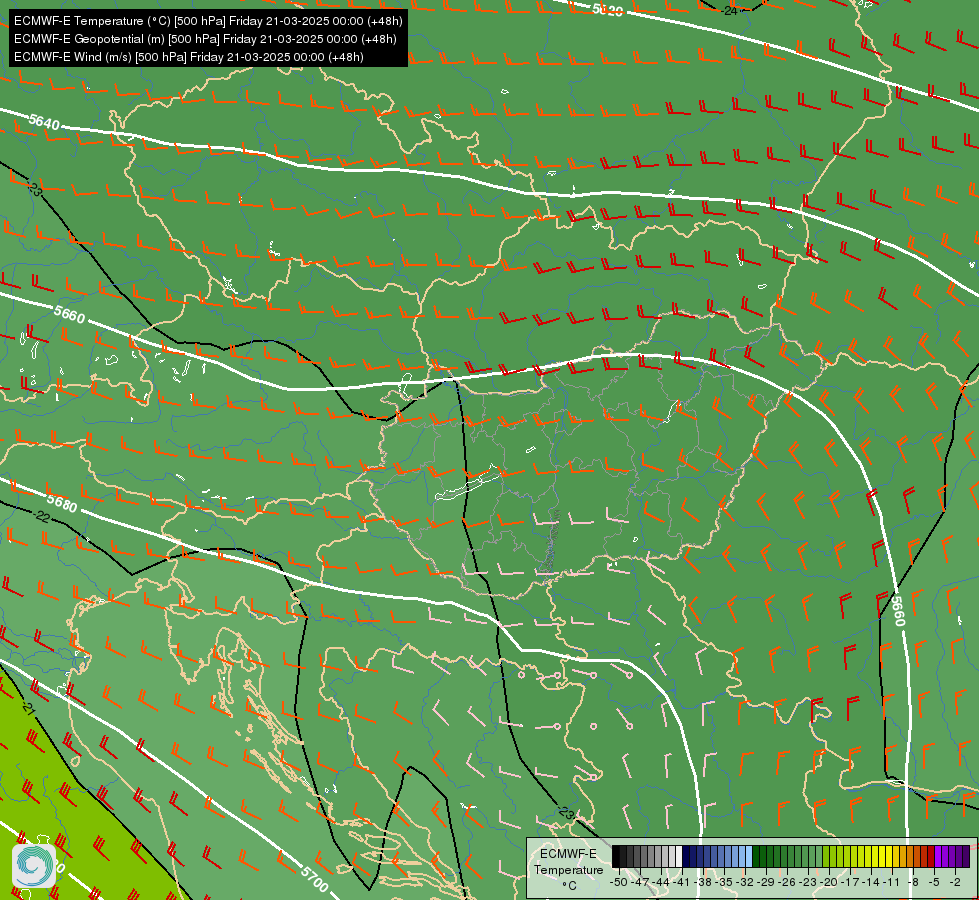Click the -5 legend tick label
Screen dimensions: 979x900
935,882
